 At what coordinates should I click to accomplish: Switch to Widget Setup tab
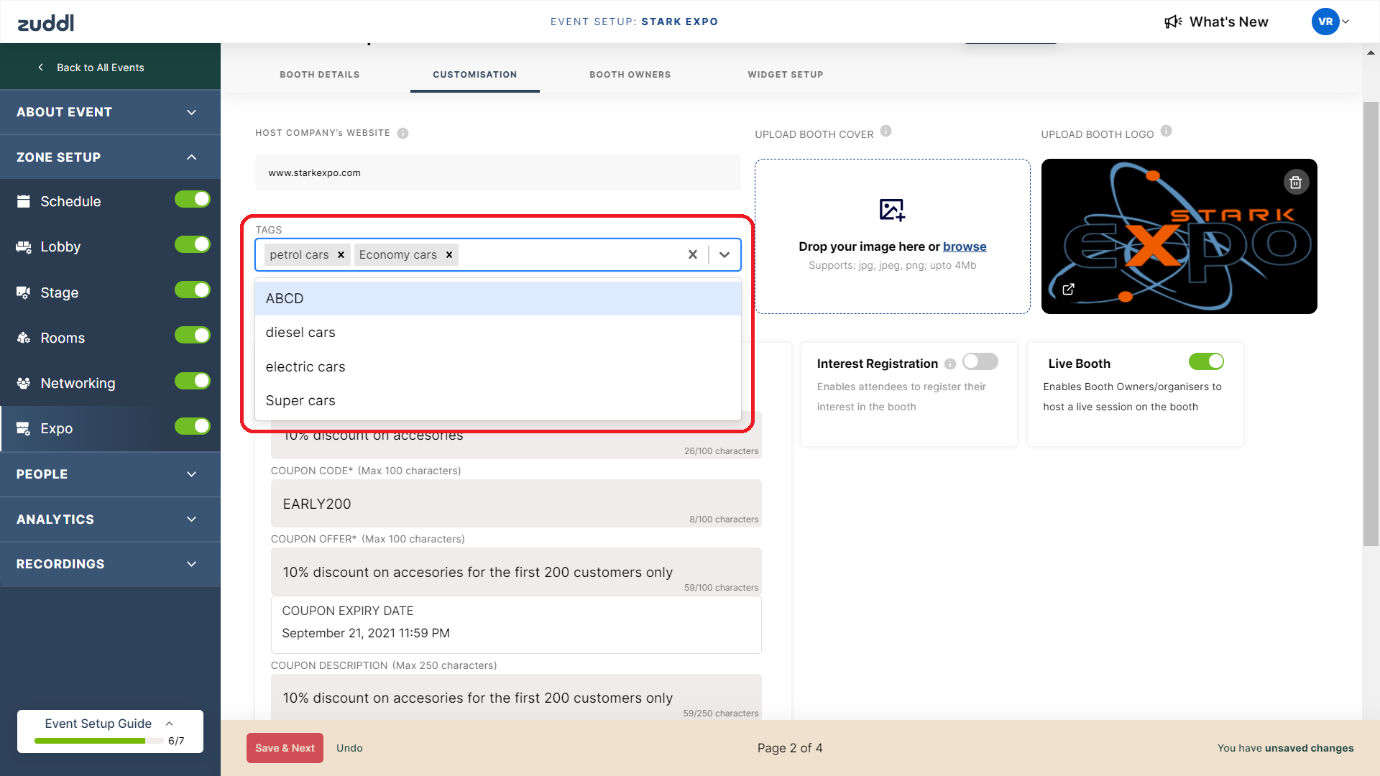[786, 75]
